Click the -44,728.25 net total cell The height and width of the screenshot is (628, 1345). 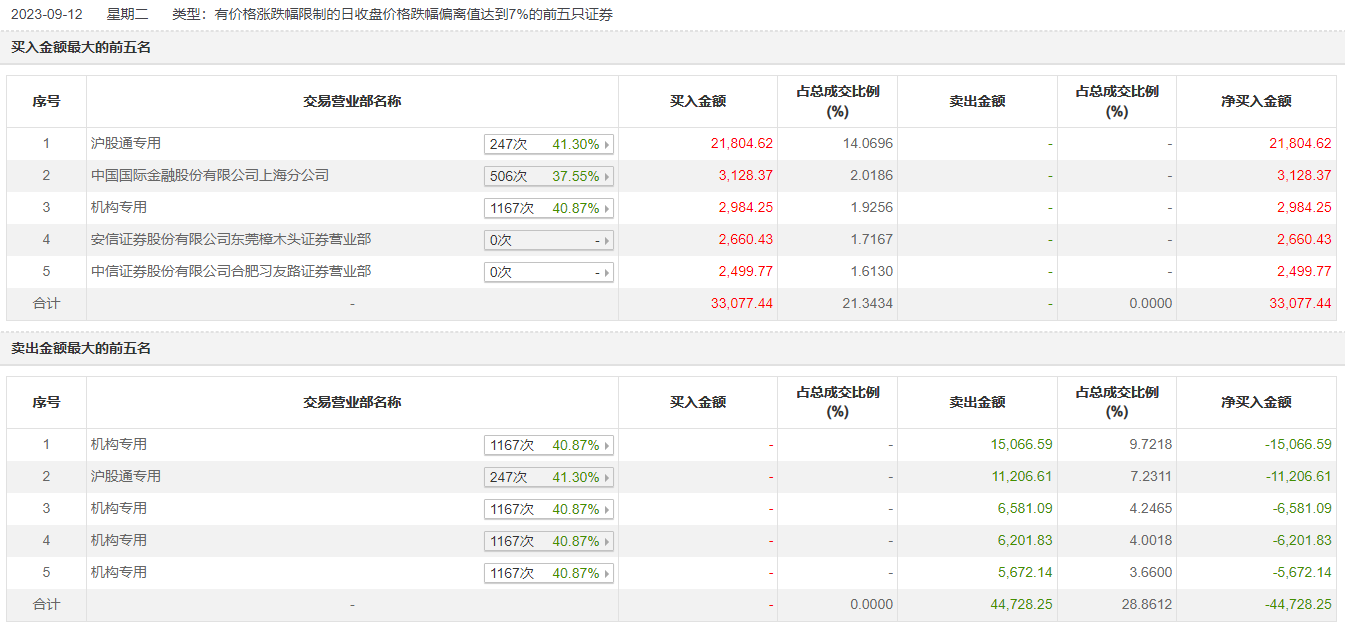click(1298, 605)
